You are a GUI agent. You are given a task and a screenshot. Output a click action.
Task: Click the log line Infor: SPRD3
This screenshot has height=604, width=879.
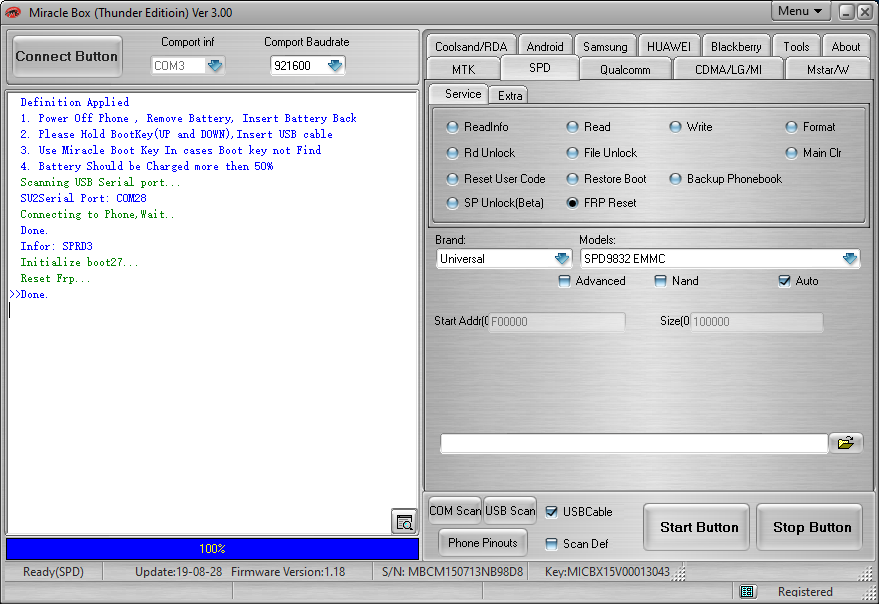(57, 246)
